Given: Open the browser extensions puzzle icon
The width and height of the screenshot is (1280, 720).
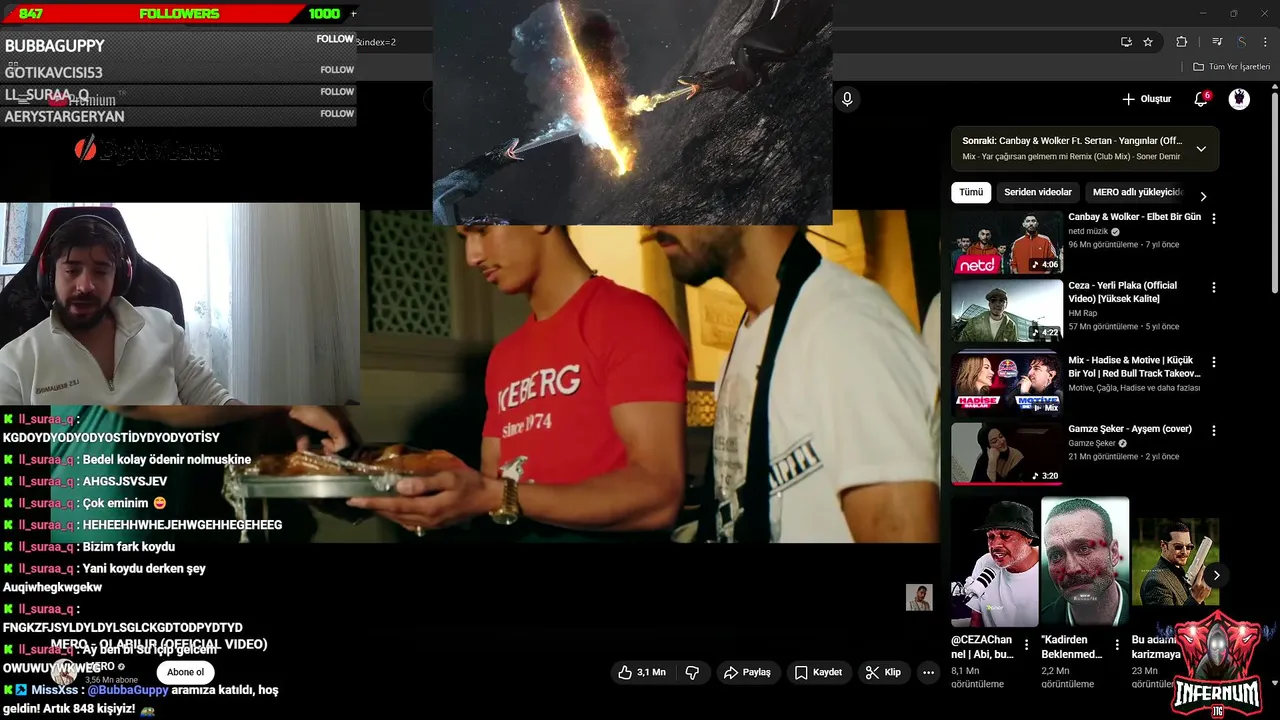Looking at the screenshot, I should pos(1182,42).
